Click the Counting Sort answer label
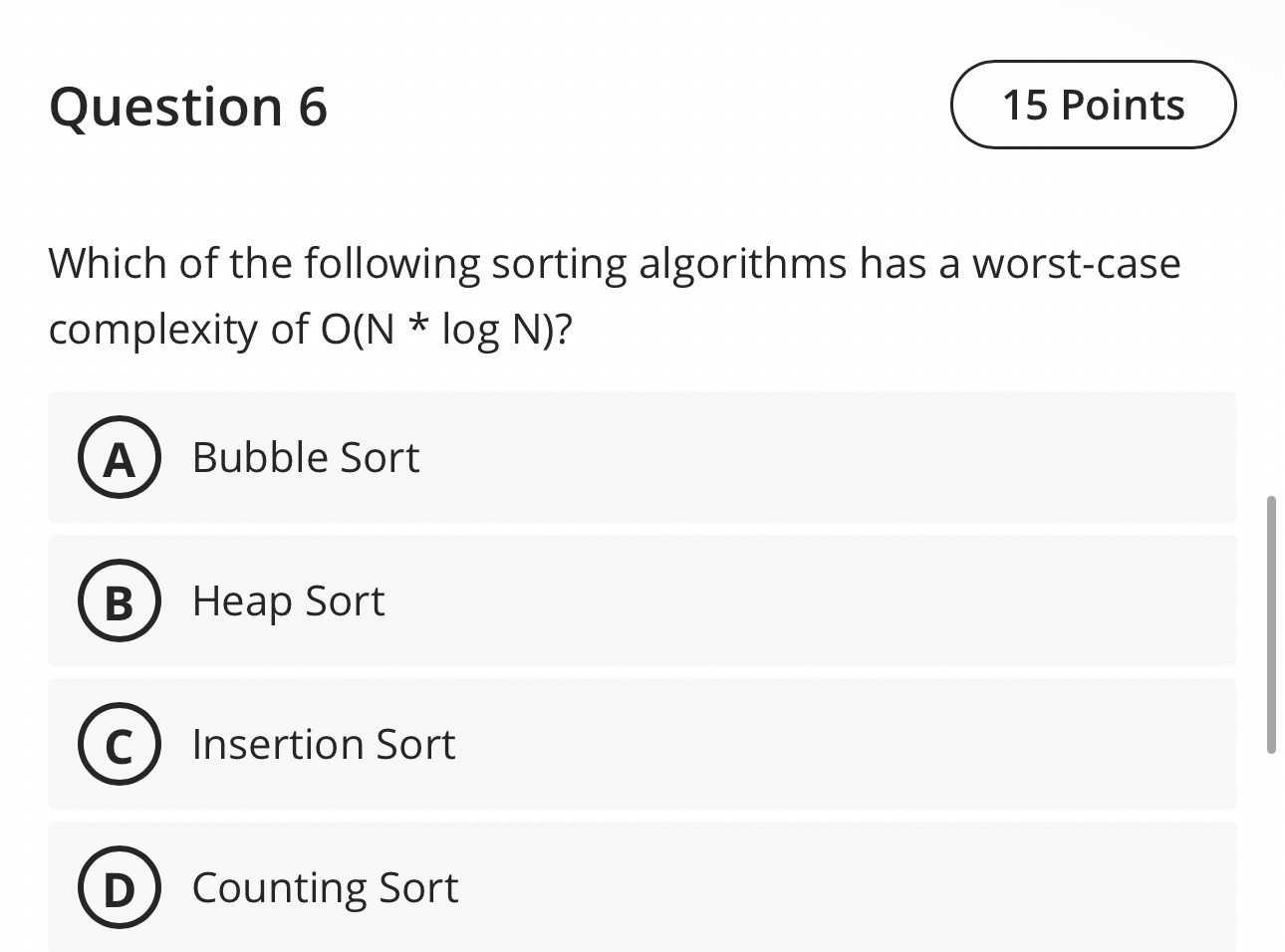 (324, 888)
